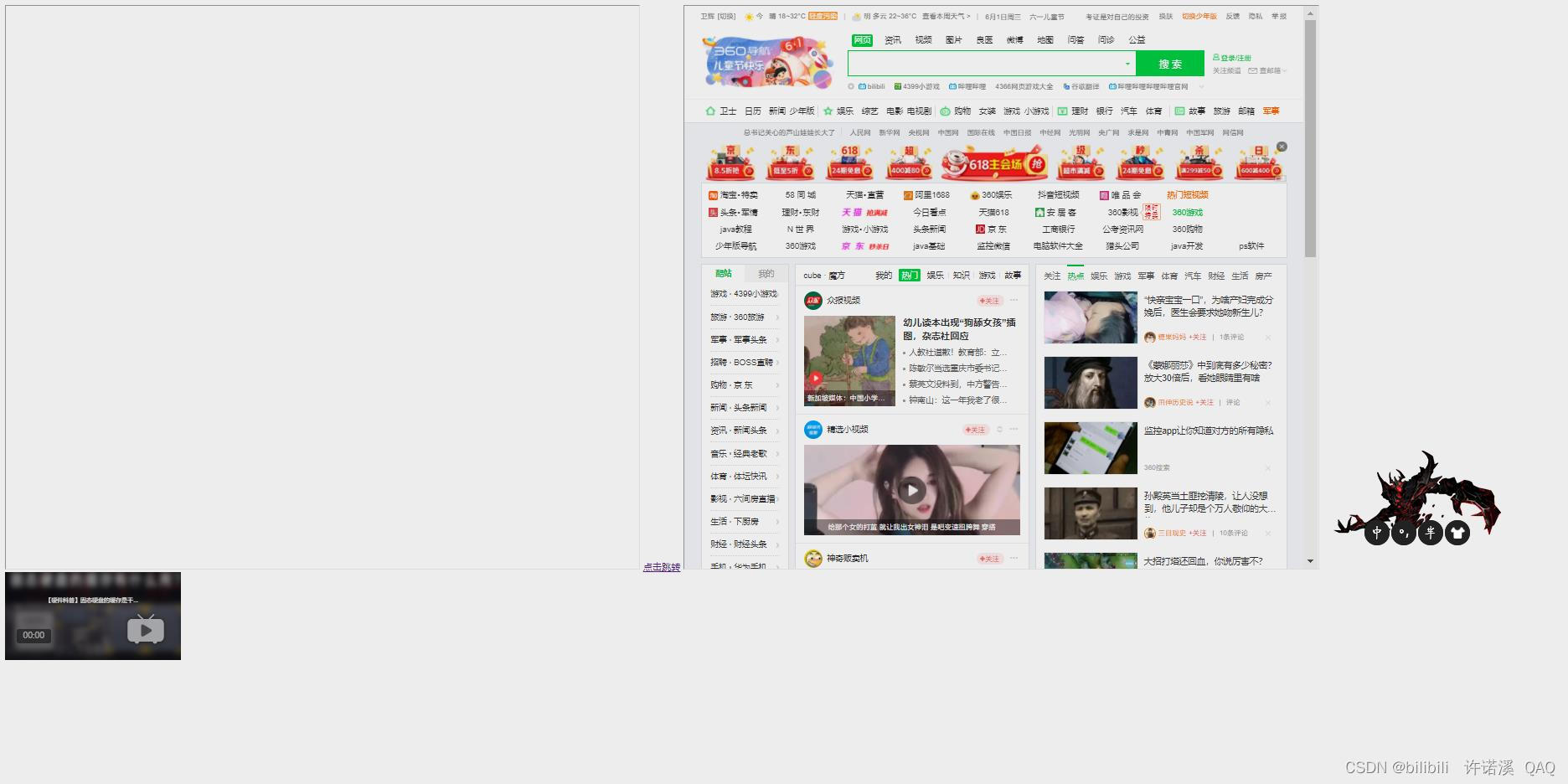Open 淘宝·特卖 site link
This screenshot has width=1568, height=784.
[733, 195]
